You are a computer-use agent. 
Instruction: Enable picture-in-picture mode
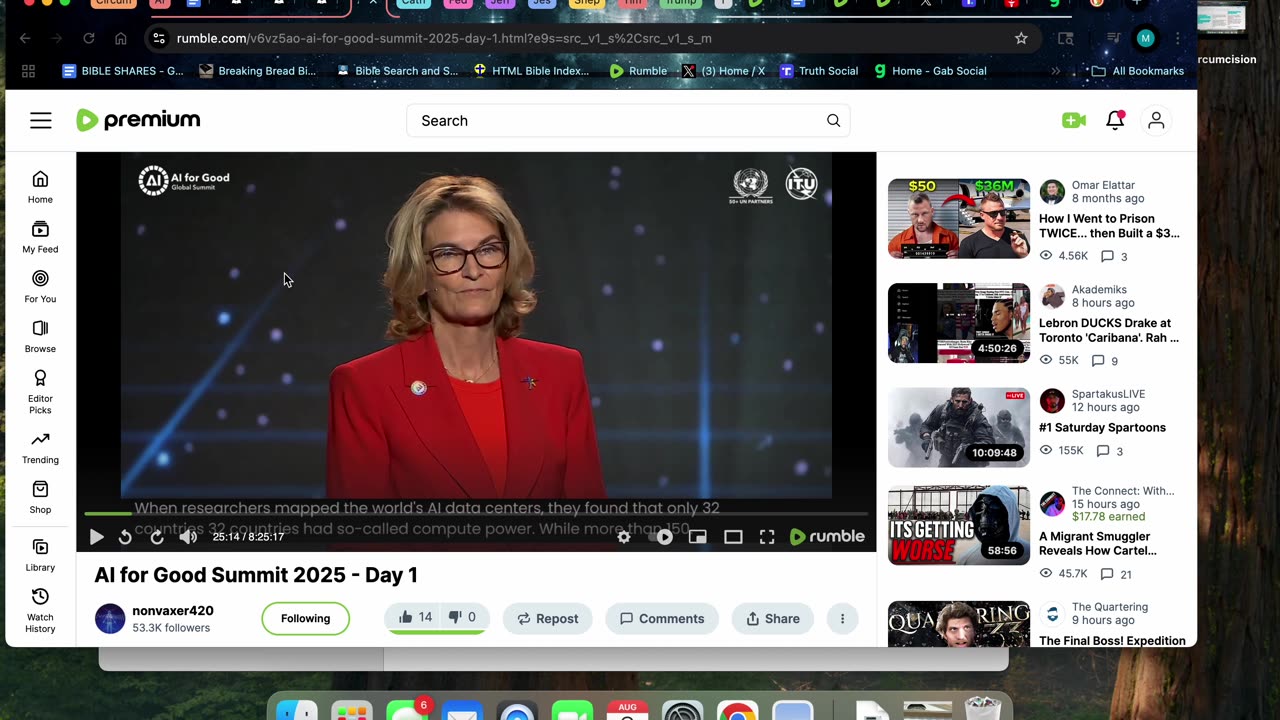[698, 537]
